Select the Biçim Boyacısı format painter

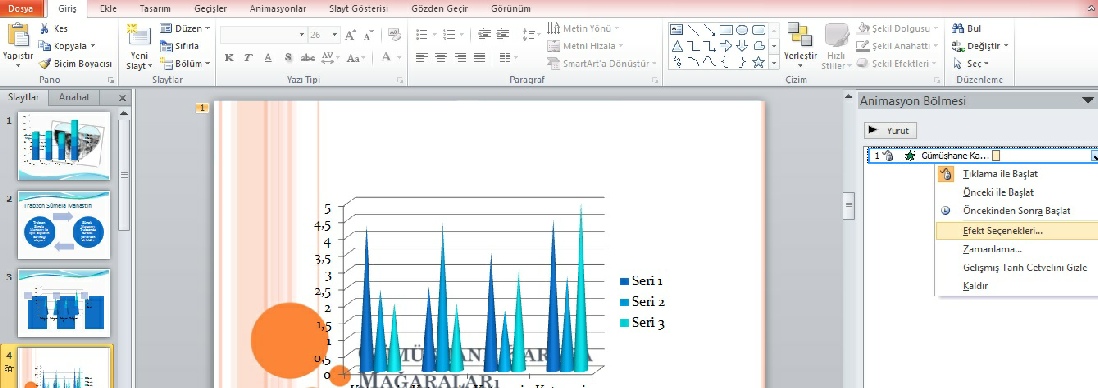76,63
